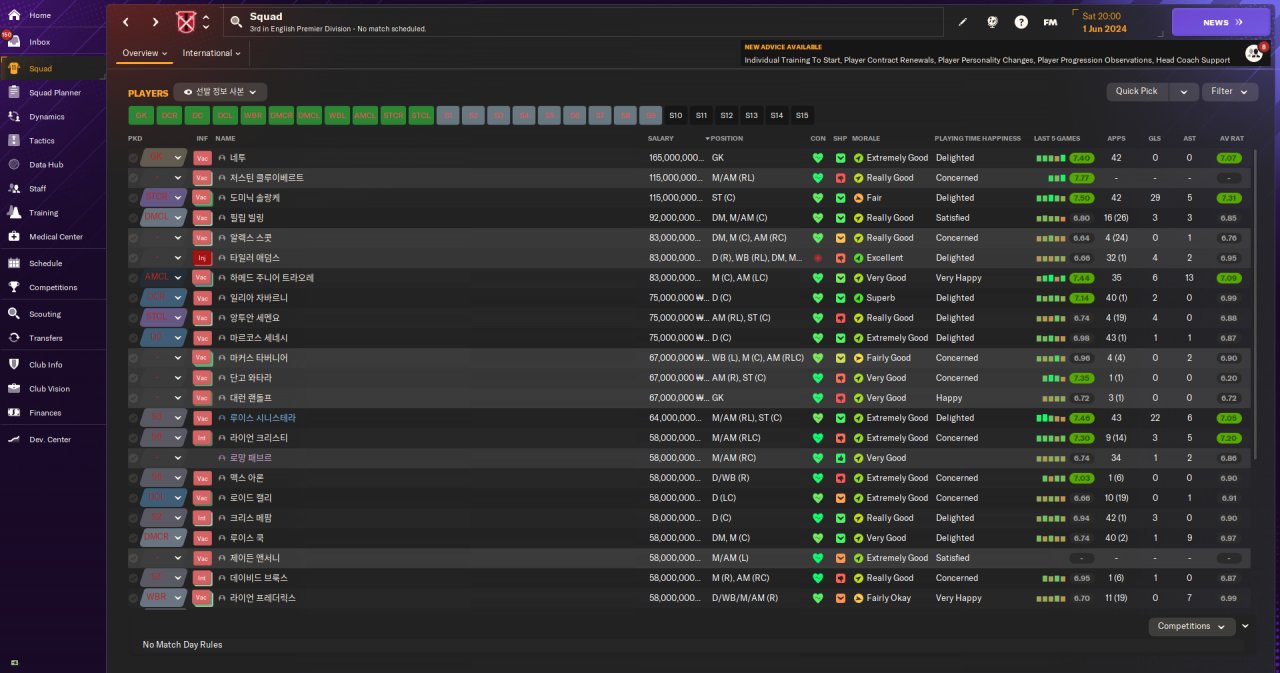Expand the Filter dropdown
This screenshot has width=1280, height=673.
1229,91
